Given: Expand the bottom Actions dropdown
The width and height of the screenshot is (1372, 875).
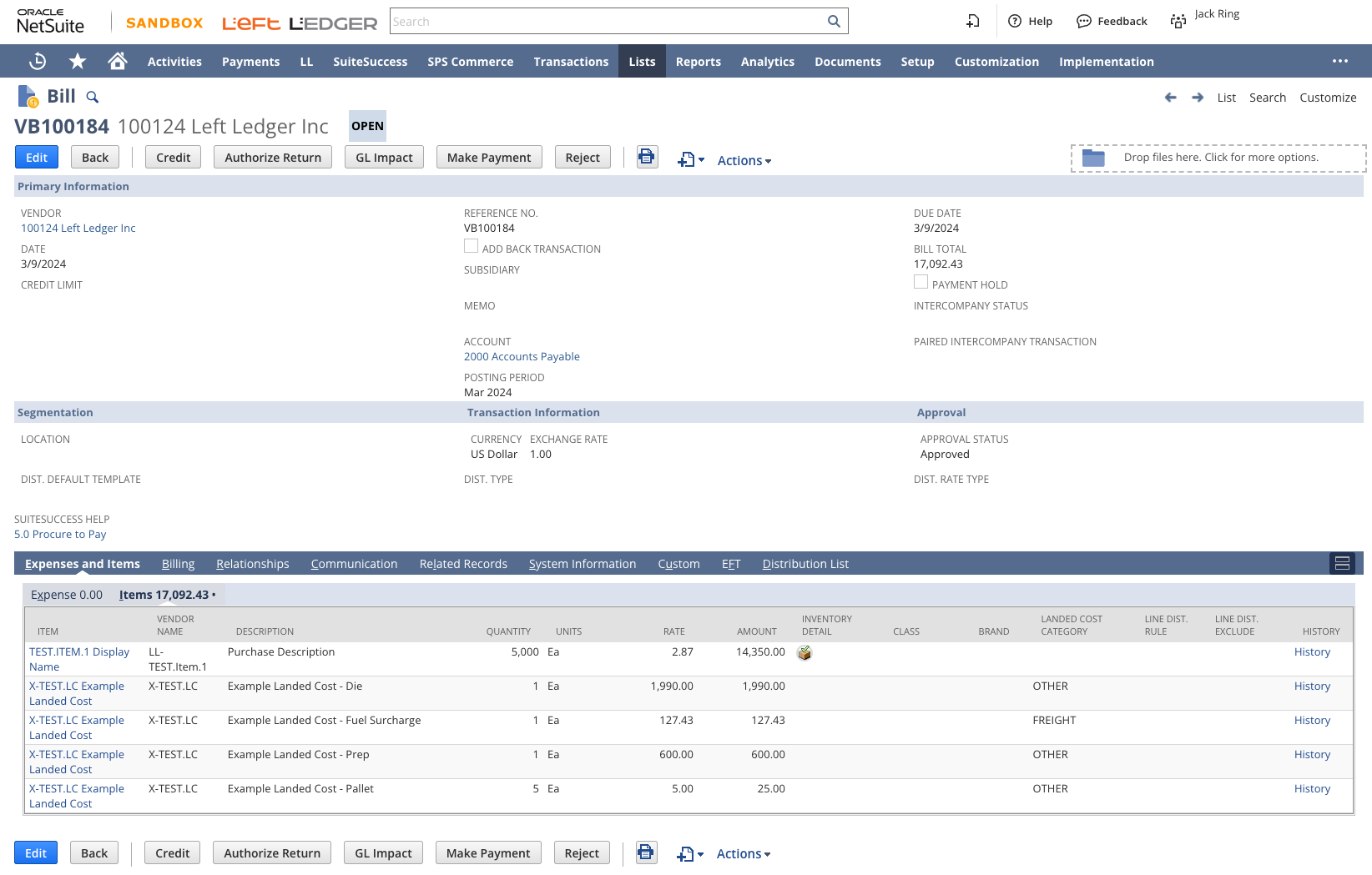Looking at the screenshot, I should pyautogui.click(x=744, y=854).
